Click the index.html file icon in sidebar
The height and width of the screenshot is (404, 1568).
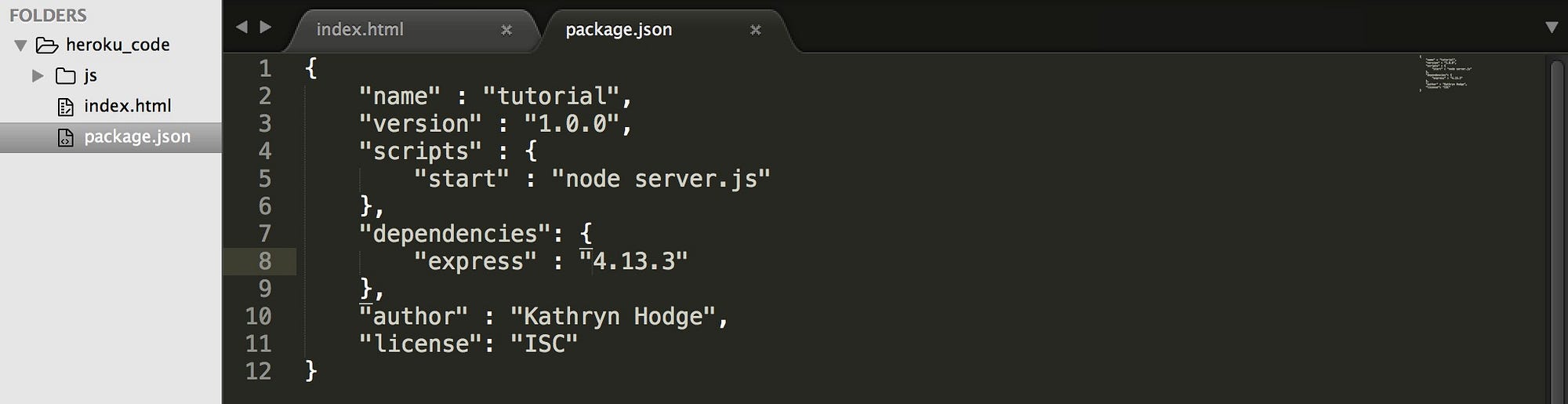tap(66, 107)
